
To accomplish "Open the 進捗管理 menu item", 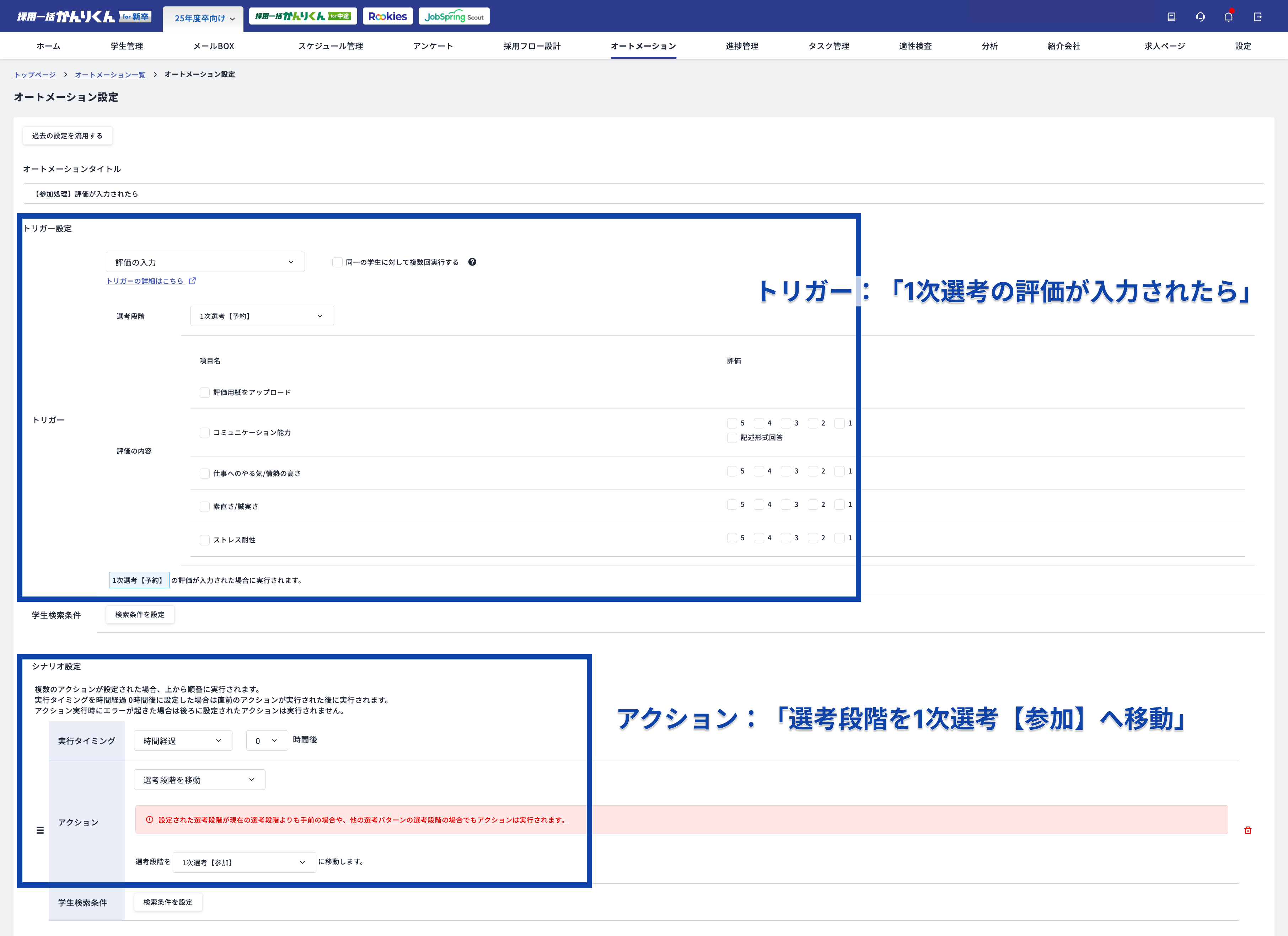I will coord(742,46).
